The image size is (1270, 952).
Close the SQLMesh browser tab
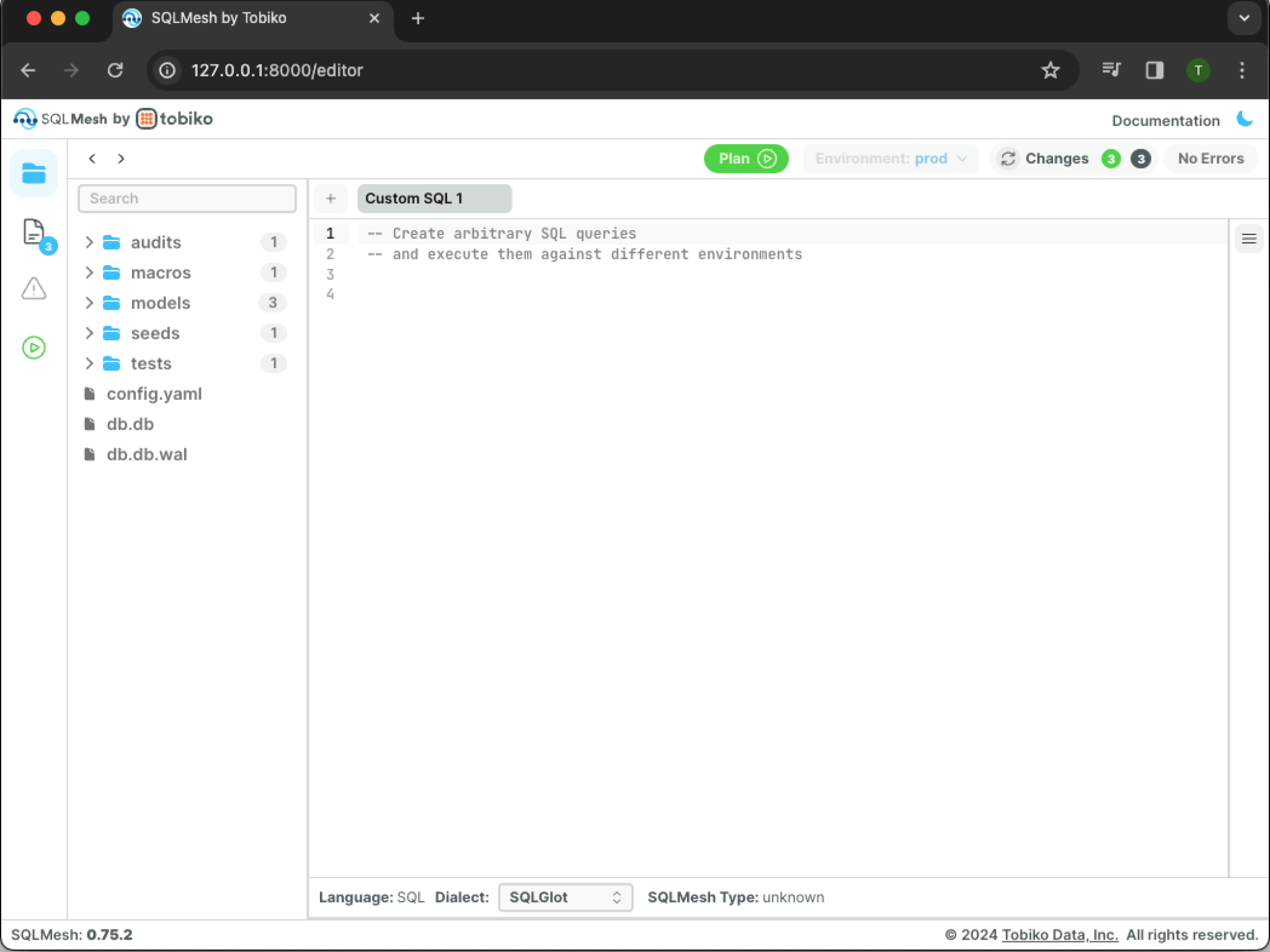(374, 19)
